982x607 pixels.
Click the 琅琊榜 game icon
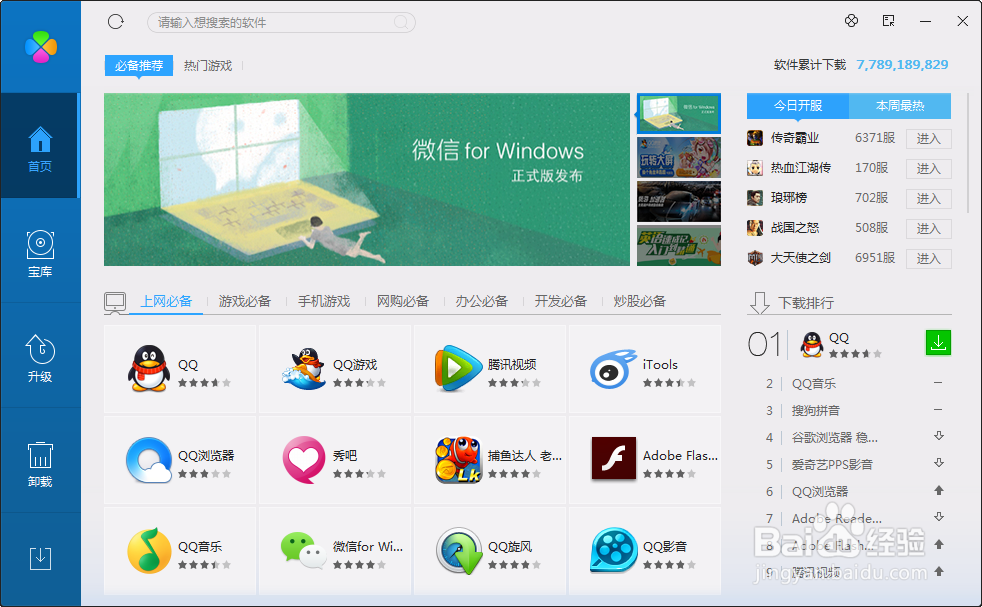click(755, 198)
